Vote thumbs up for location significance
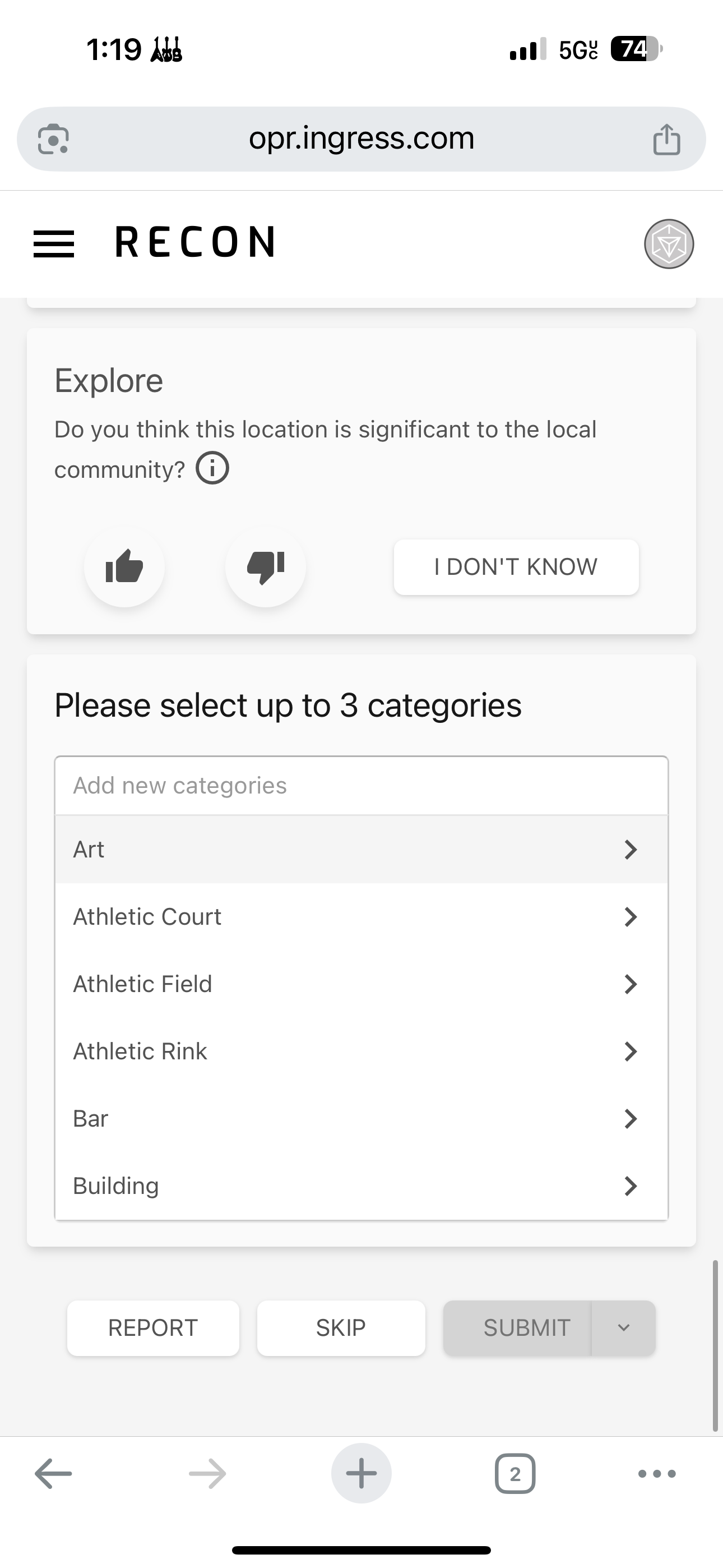The height and width of the screenshot is (1568, 723). [124, 567]
